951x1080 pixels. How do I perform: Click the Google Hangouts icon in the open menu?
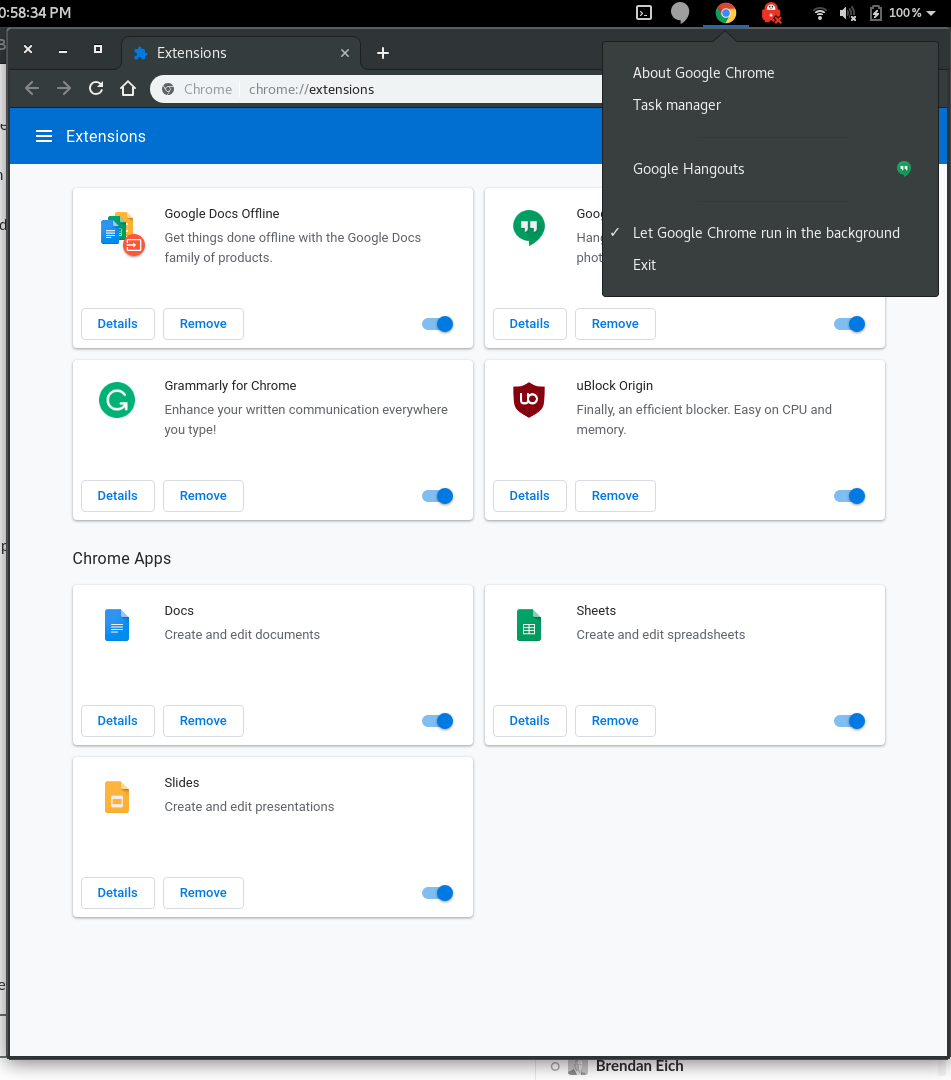point(904,168)
